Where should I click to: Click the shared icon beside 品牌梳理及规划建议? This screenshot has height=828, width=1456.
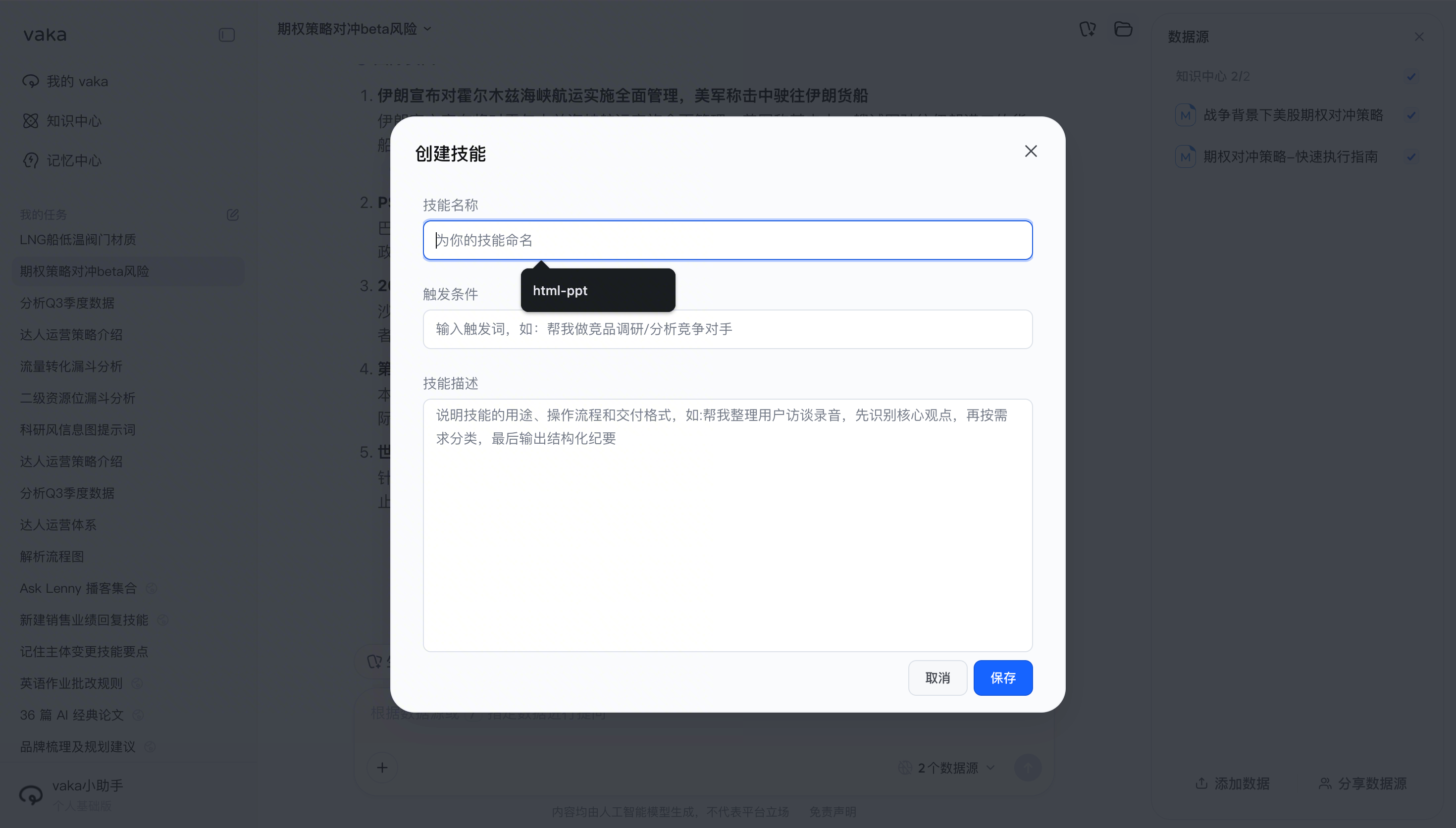pos(150,747)
